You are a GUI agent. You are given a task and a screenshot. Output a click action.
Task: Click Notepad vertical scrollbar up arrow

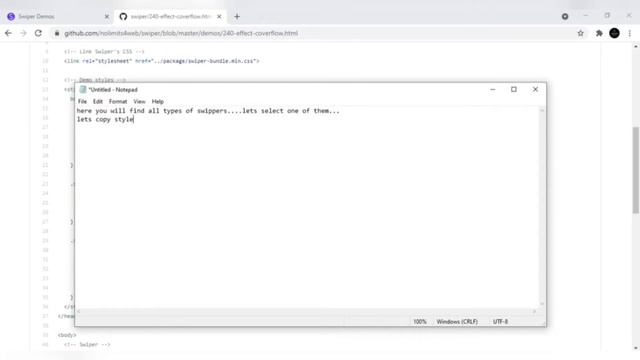point(542,110)
